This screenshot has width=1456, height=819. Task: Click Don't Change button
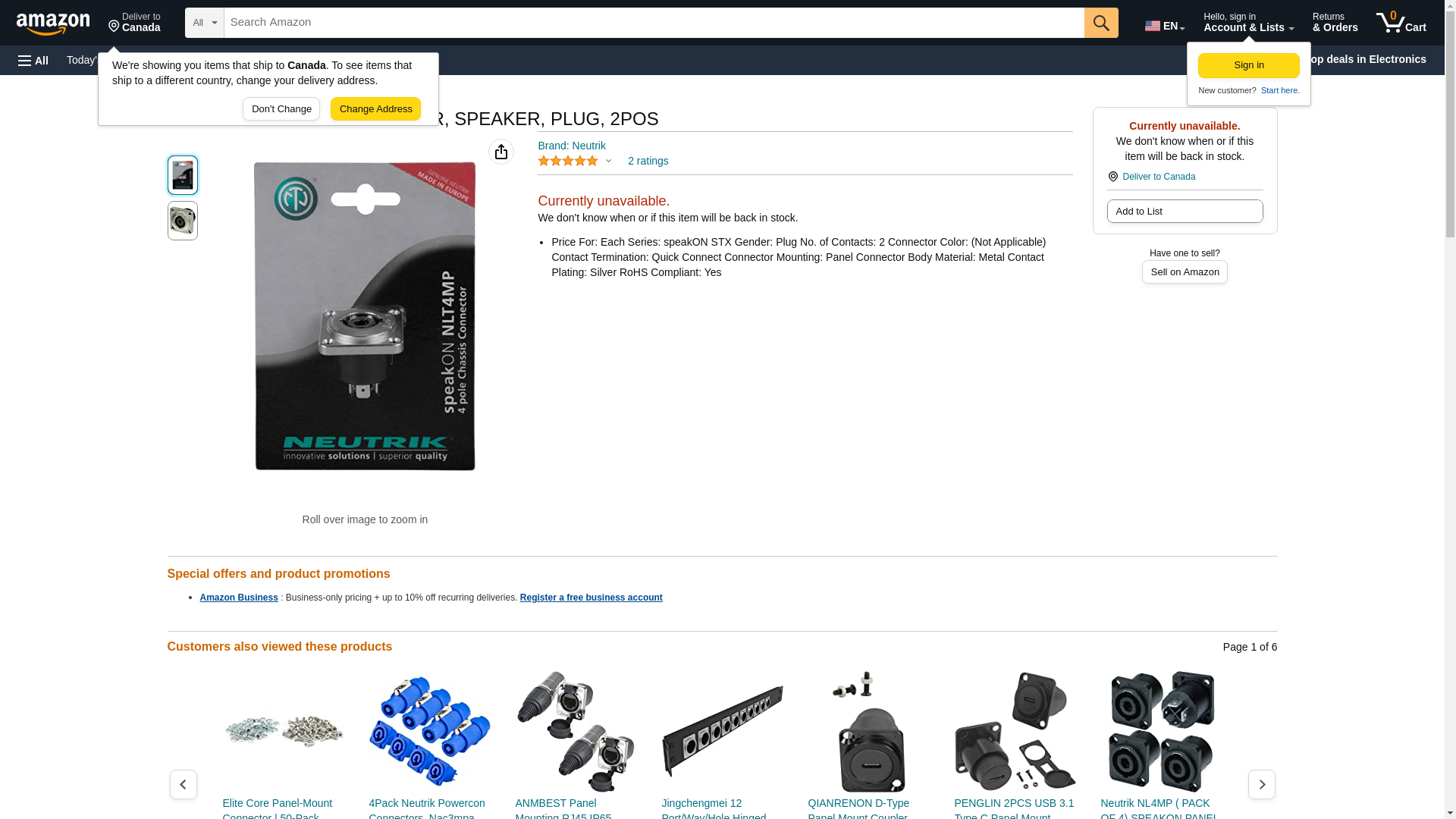(x=281, y=108)
